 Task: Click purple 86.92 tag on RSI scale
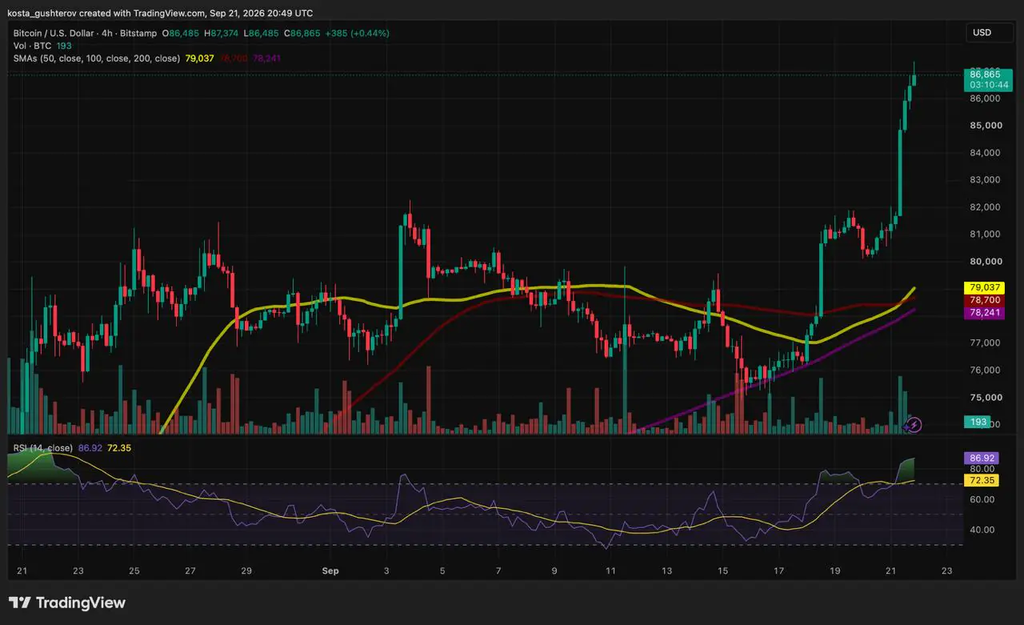pos(982,458)
